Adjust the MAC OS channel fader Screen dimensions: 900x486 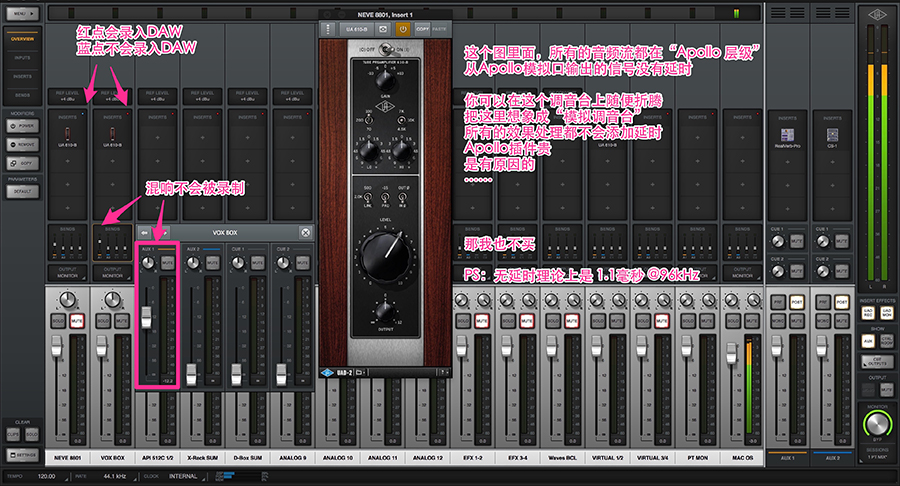coord(731,352)
